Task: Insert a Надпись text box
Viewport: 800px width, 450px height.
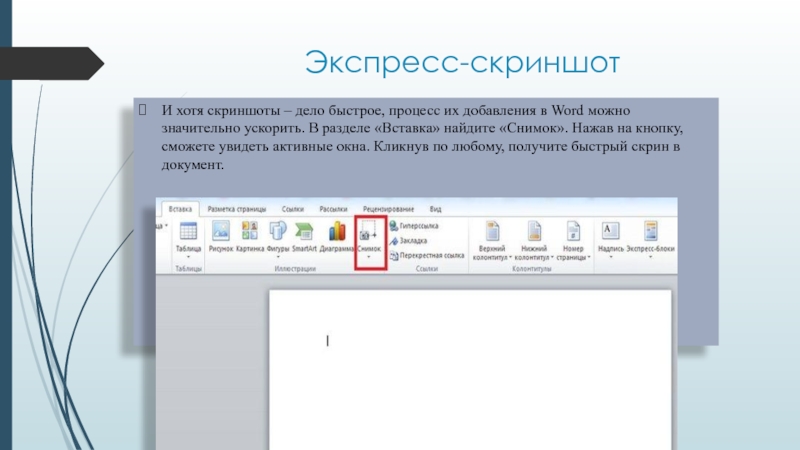Action: (611, 231)
